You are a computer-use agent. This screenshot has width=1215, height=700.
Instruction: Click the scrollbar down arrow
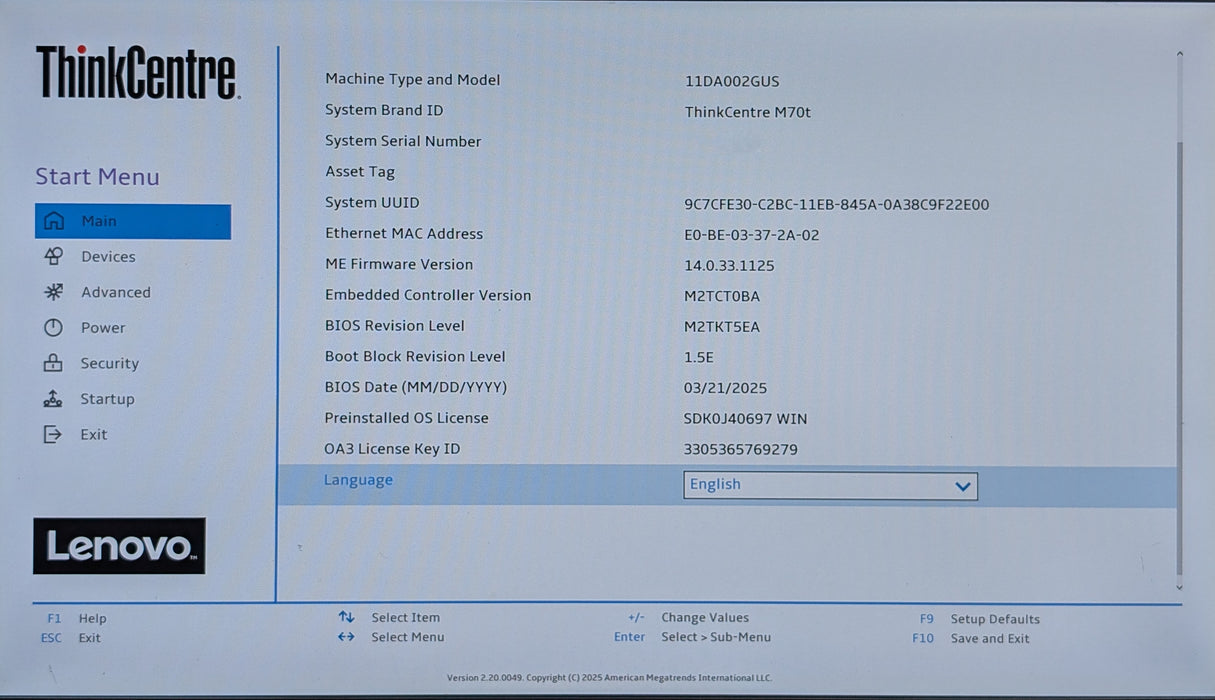1180,588
